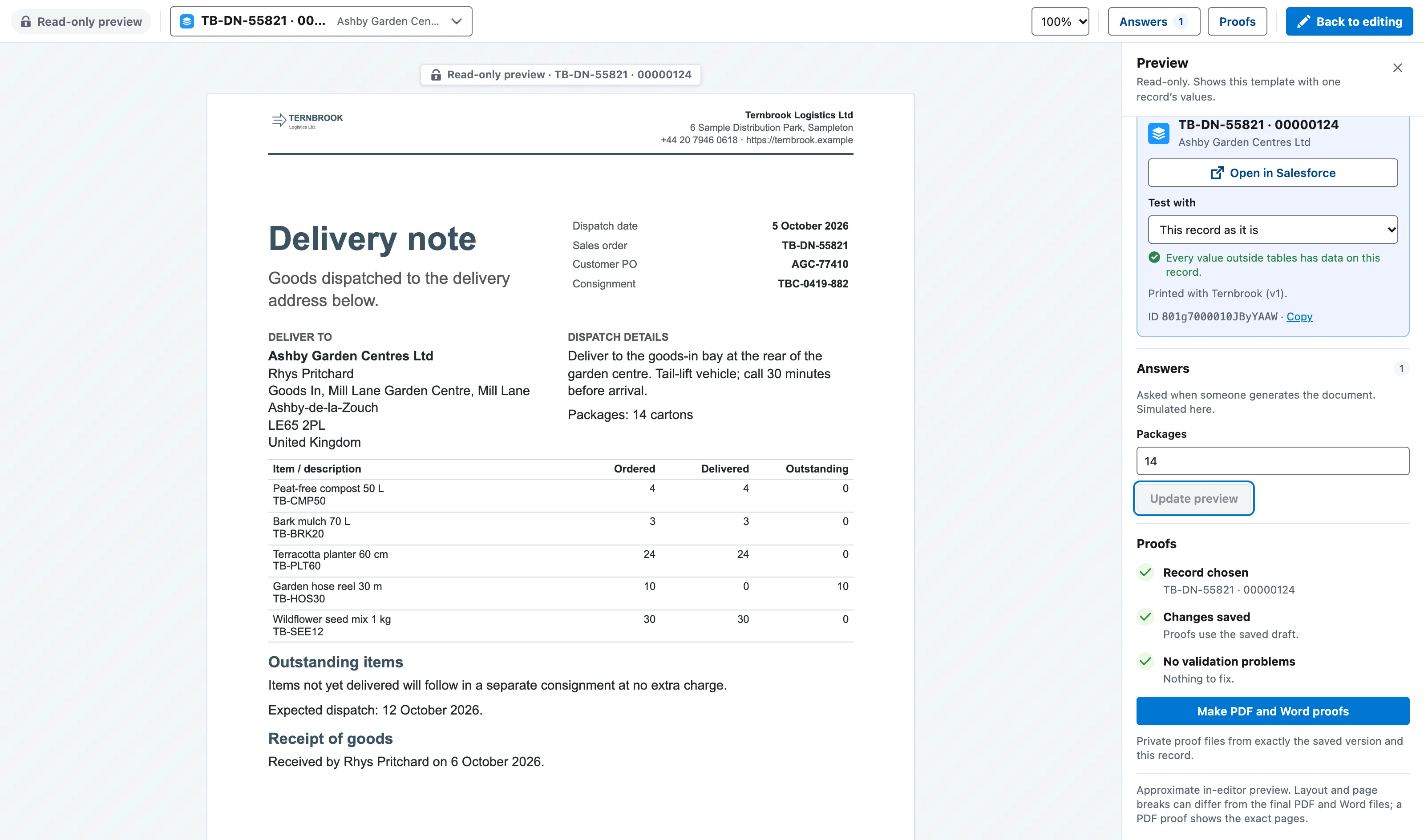
Task: Click Open in Salesforce button
Action: point(1272,173)
